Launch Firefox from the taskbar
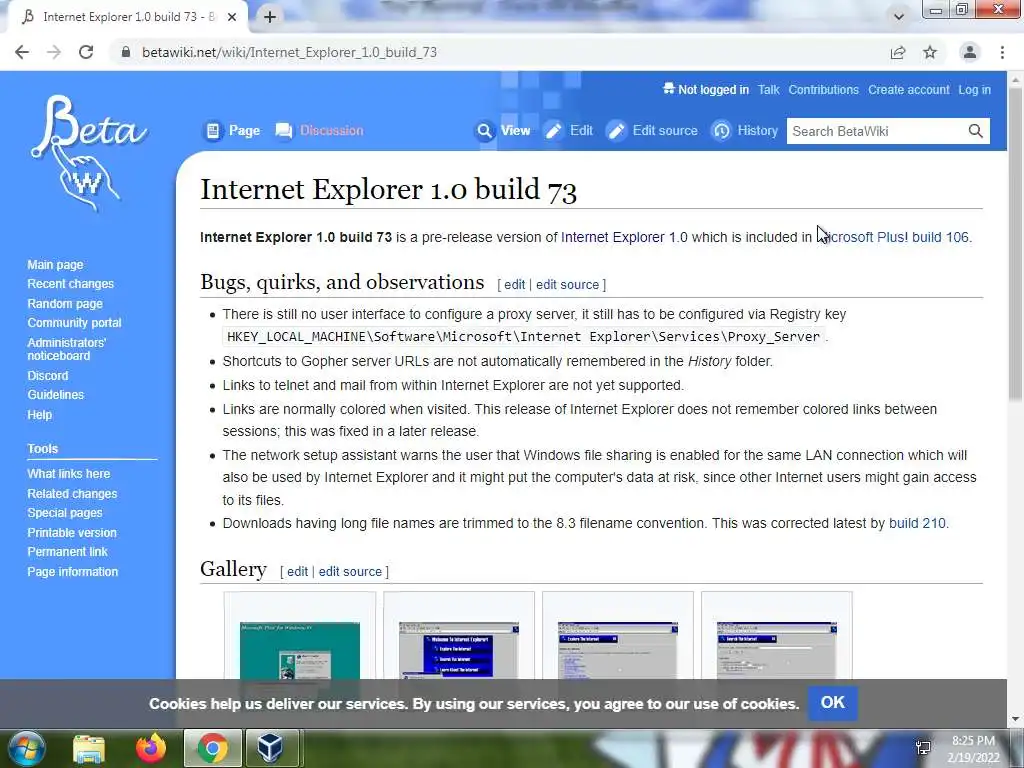Image resolution: width=1024 pixels, height=768 pixels. 151,748
